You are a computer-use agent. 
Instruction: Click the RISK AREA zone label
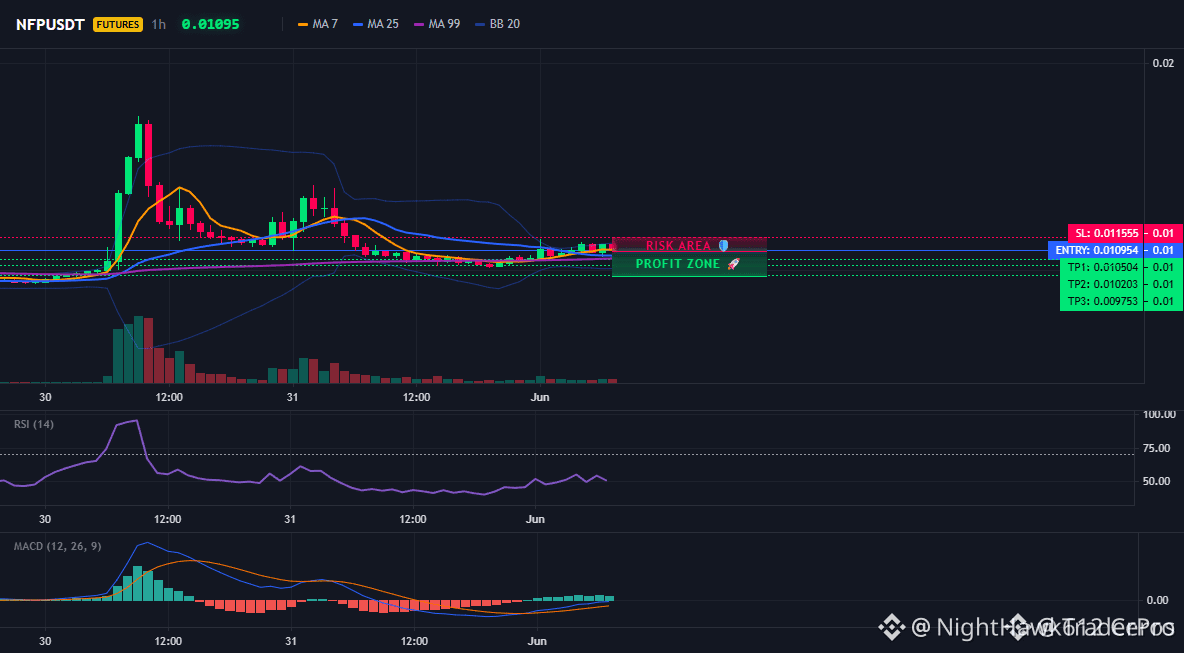click(x=678, y=245)
